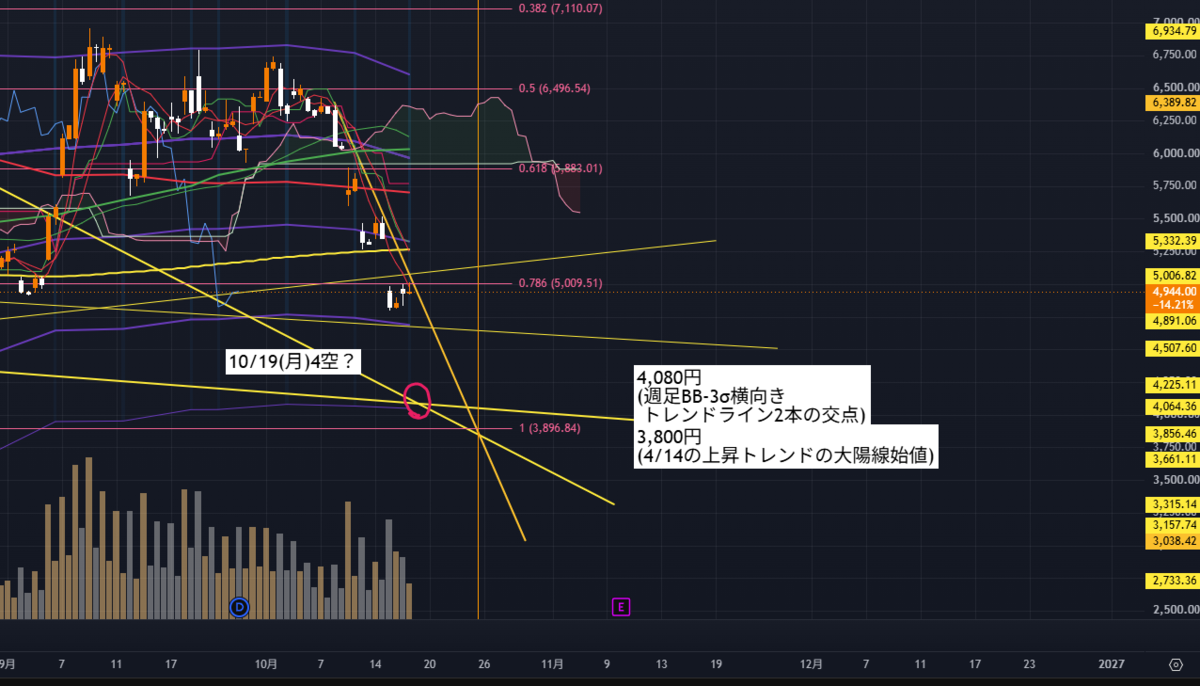Click the 3,038.42 price axis label
Image resolution: width=1200 pixels, height=686 pixels.
(x=1174, y=540)
